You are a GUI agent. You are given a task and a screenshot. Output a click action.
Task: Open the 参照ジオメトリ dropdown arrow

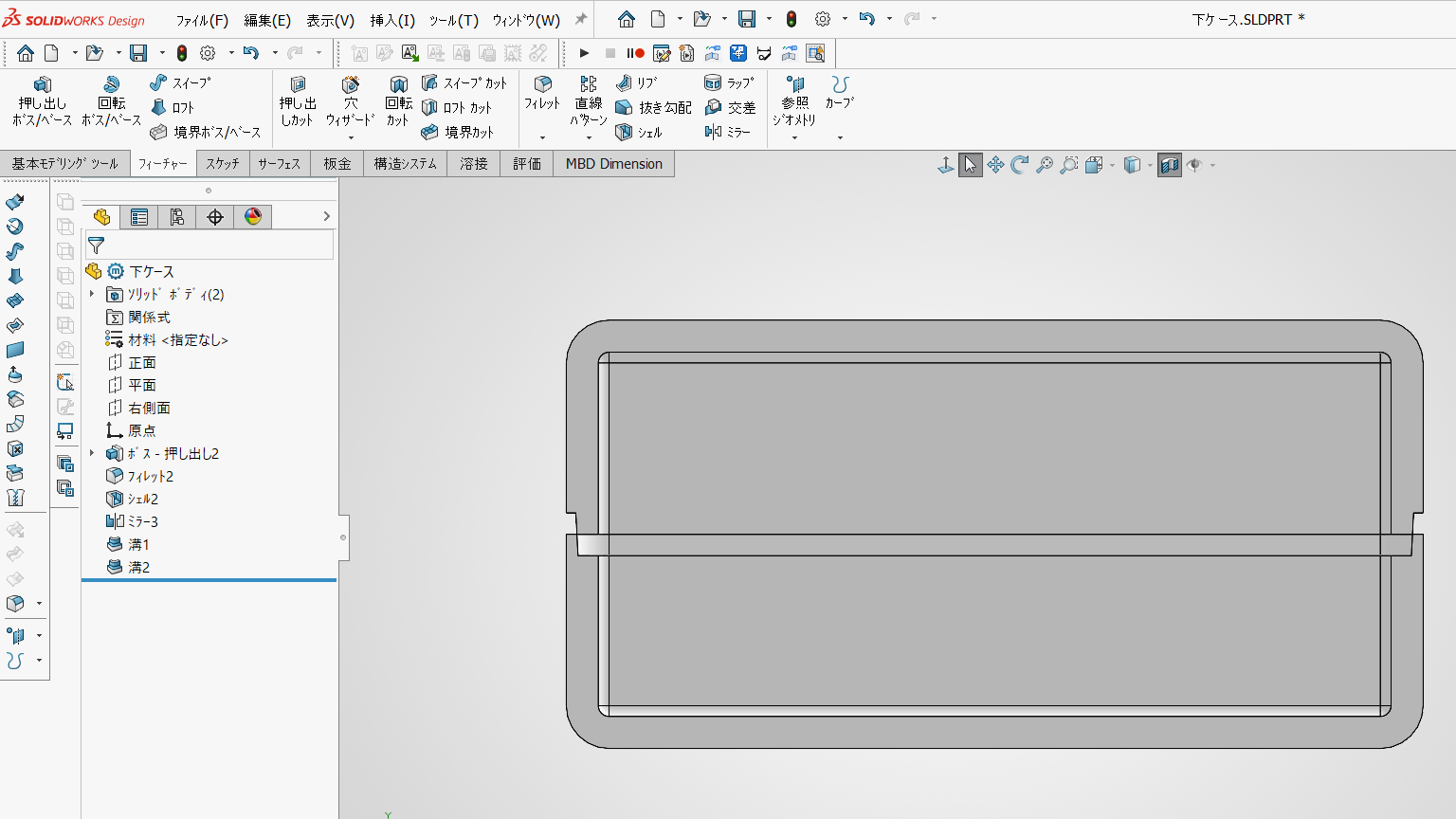point(794,138)
